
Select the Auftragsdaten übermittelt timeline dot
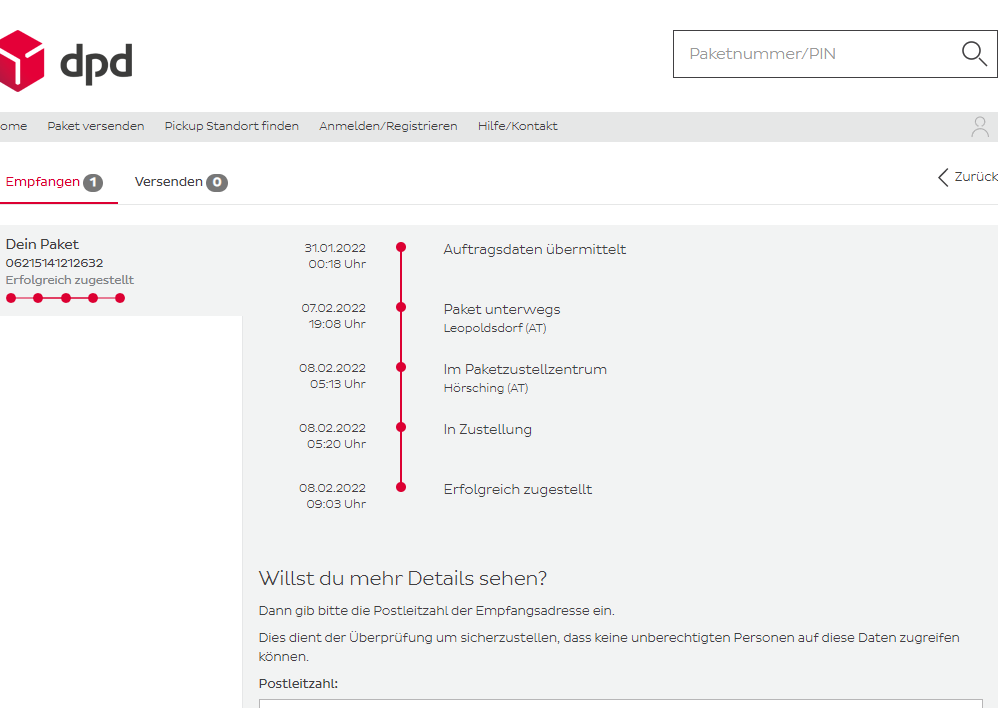click(x=401, y=247)
